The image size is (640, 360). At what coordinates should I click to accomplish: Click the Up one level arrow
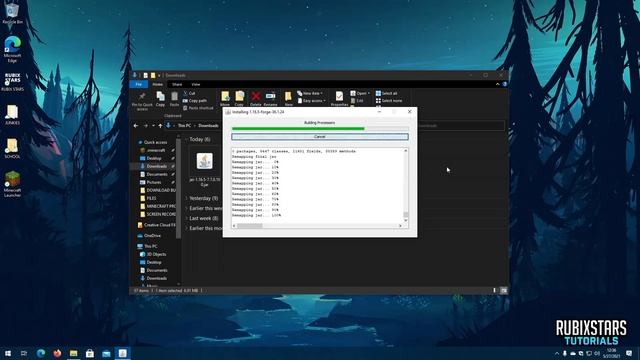pos(160,126)
